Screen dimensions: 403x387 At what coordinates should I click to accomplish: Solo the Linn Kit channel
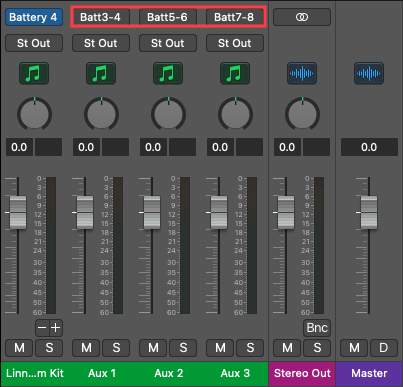[49, 348]
